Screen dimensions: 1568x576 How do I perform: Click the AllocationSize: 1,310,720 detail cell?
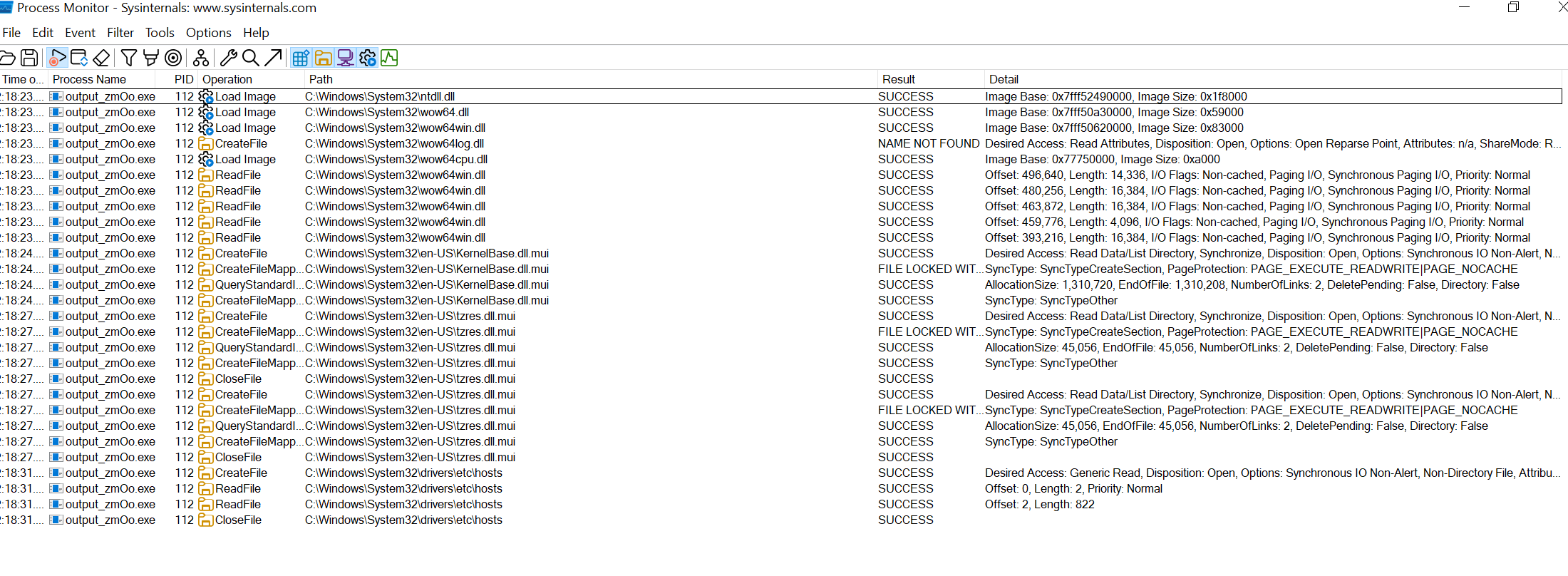[x=1252, y=284]
